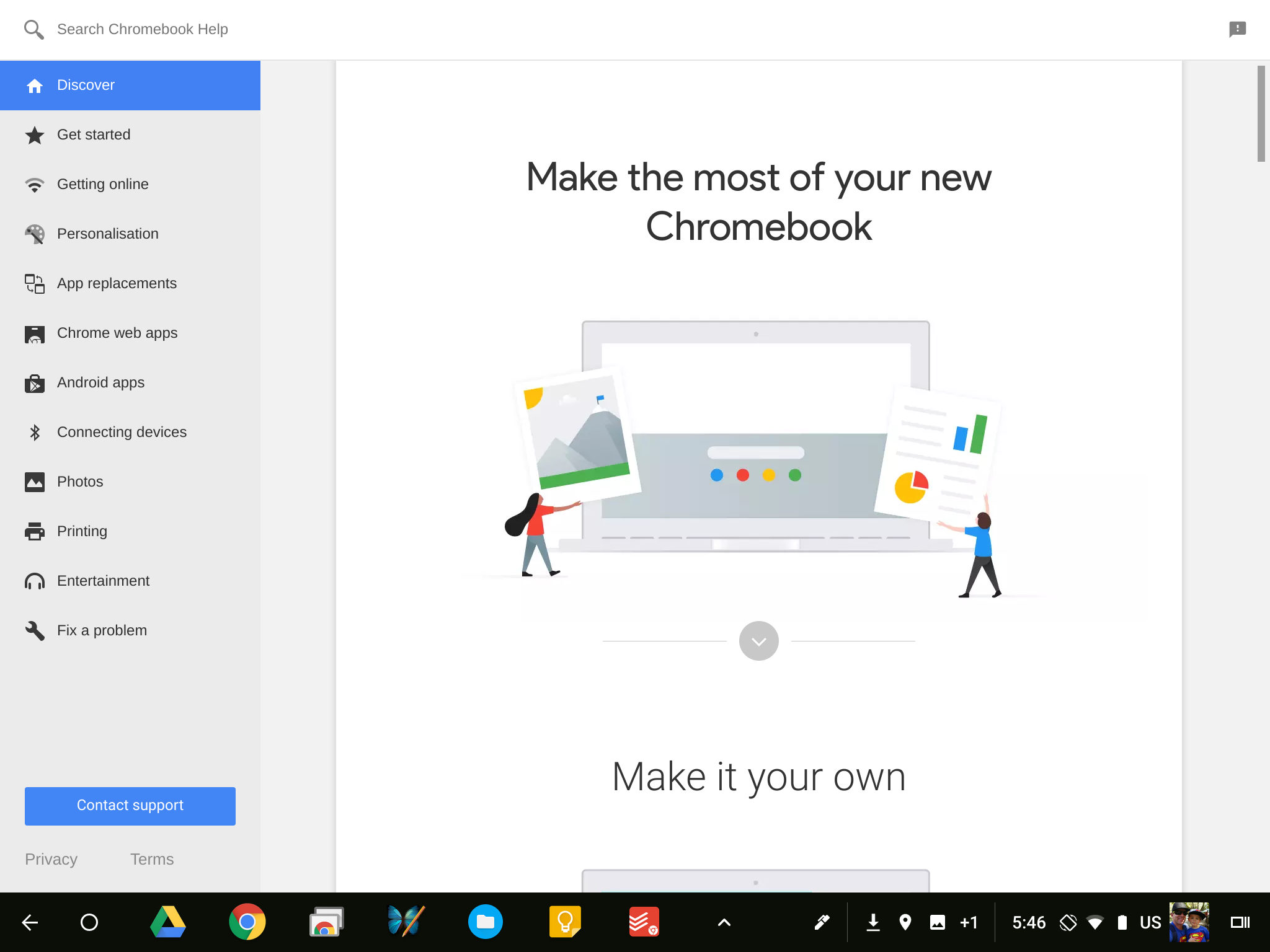
Task: Open the status tray at 5:46
Action: [1029, 923]
